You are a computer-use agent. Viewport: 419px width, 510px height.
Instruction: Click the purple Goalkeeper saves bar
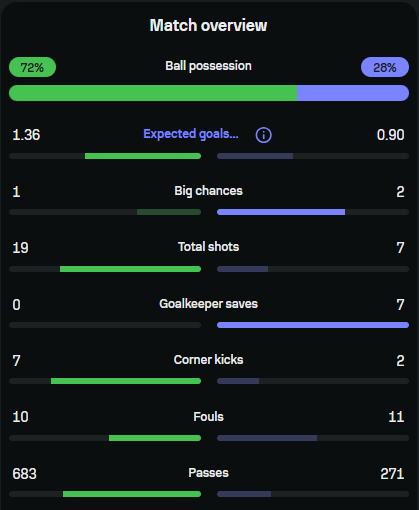[313, 325]
